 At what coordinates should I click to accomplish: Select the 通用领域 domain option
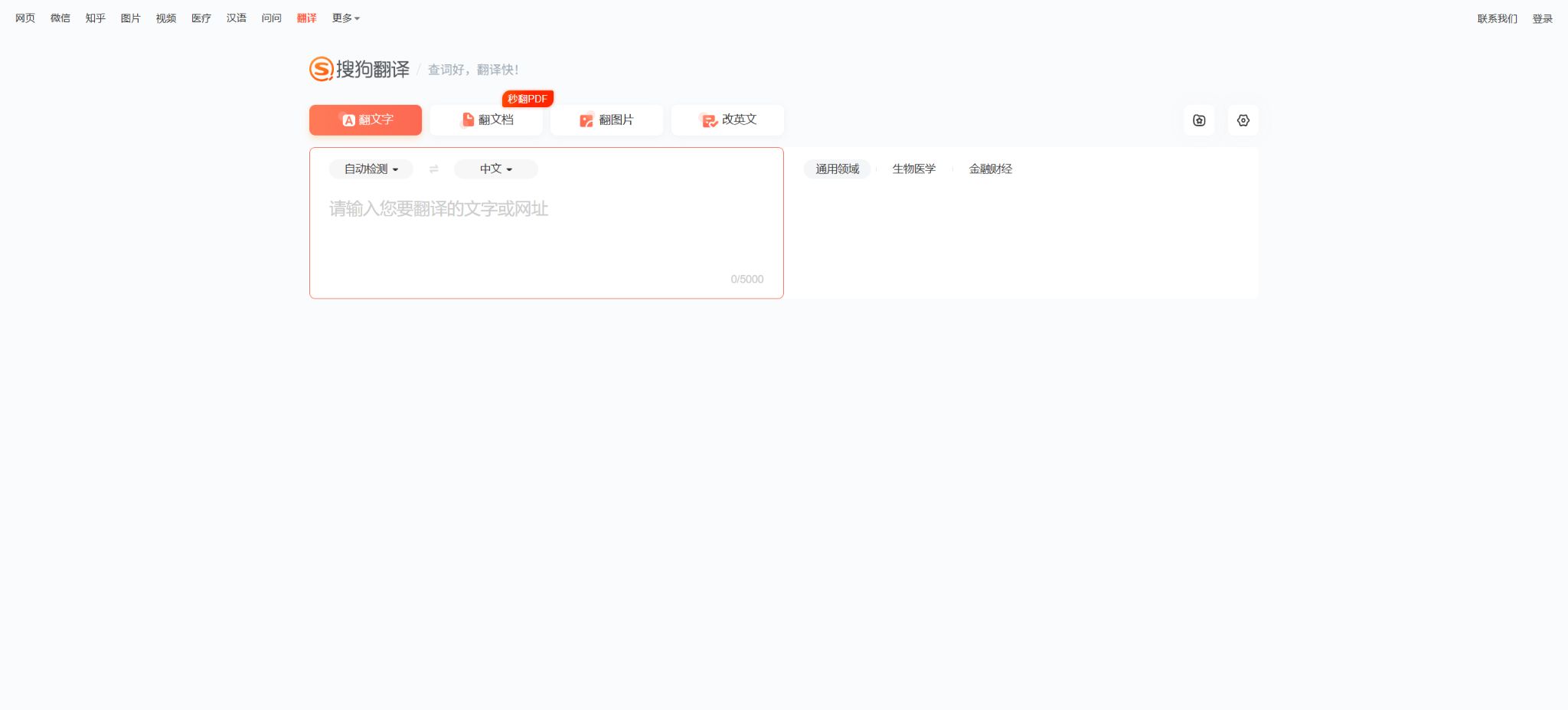click(x=838, y=169)
